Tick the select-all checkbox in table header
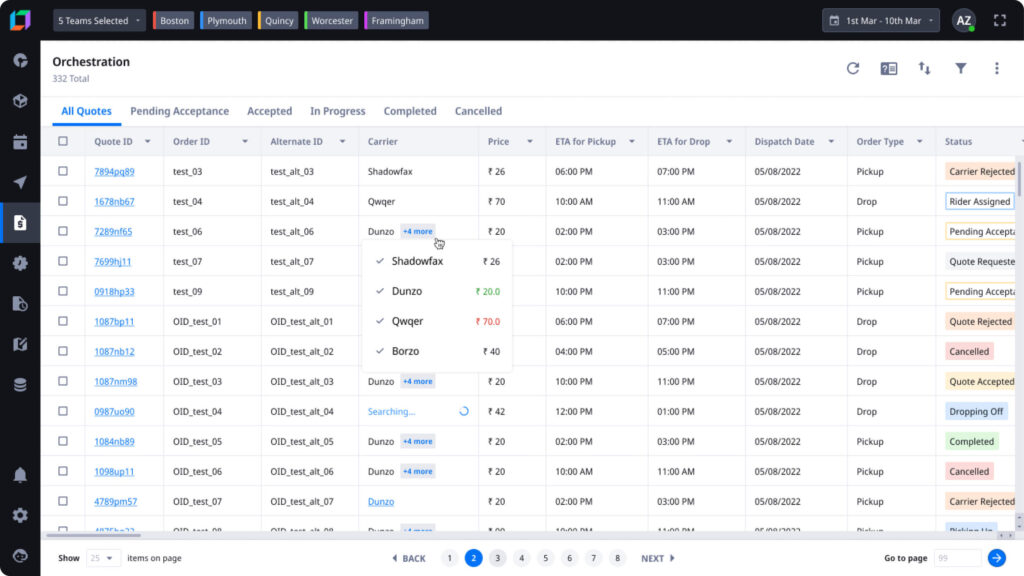This screenshot has width=1024, height=576. 63,141
